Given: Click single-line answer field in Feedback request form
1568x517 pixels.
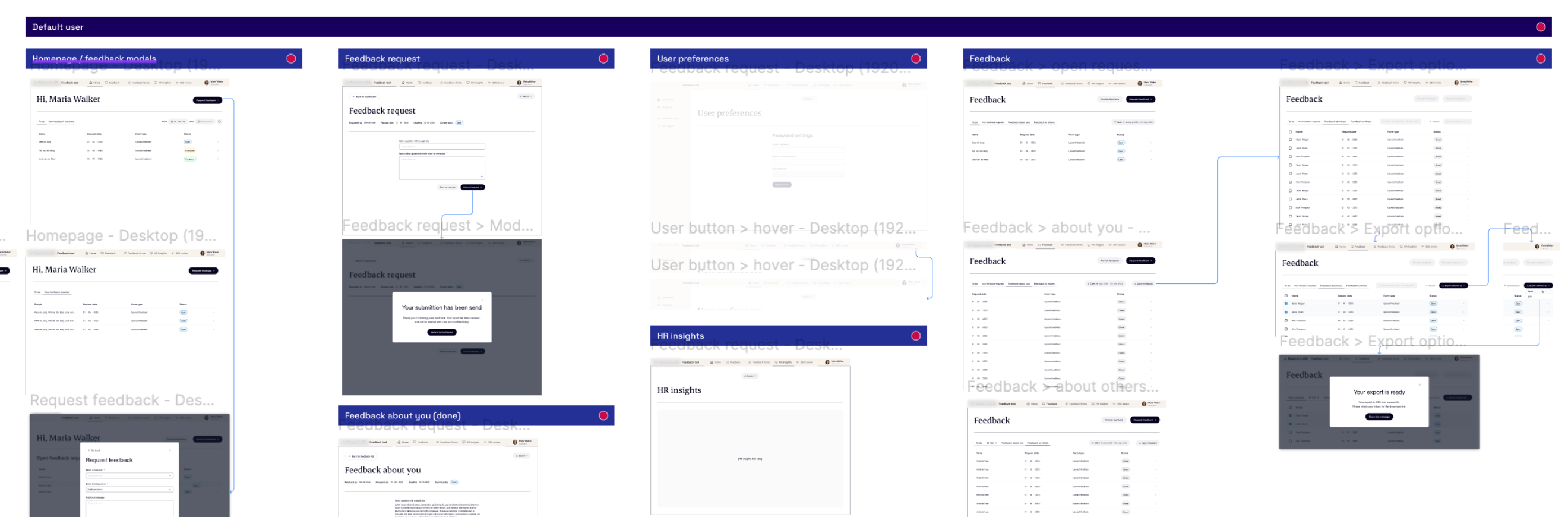Looking at the screenshot, I should pos(442,146).
